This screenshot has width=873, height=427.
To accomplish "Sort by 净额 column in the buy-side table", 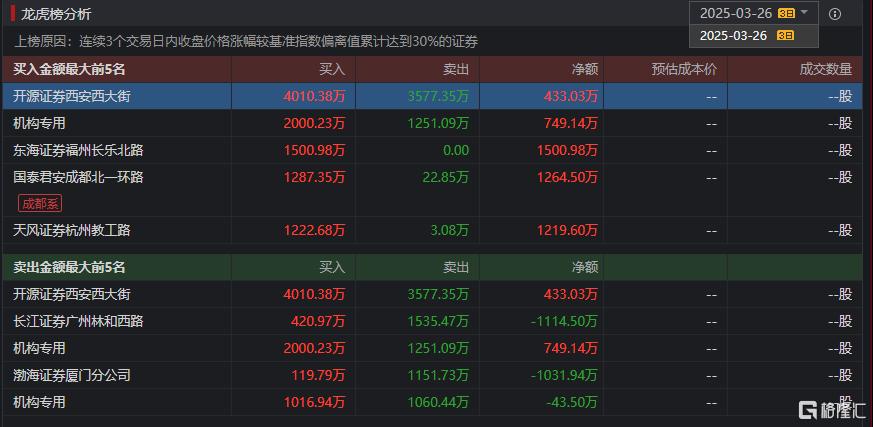I will coord(585,69).
